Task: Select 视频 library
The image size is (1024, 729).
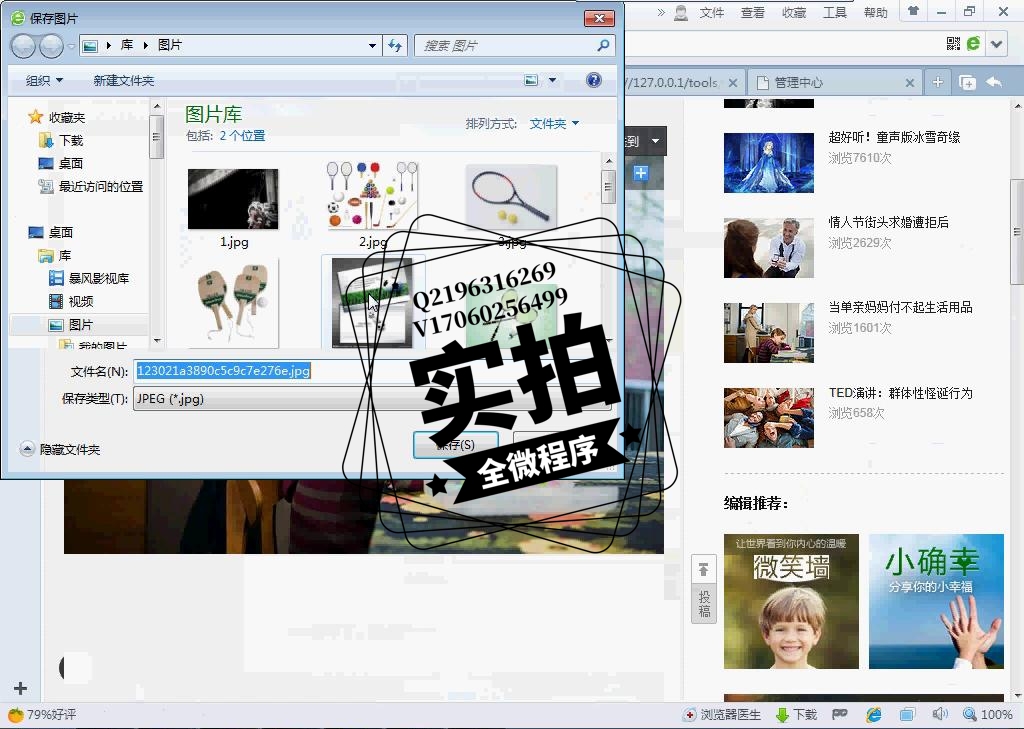Action: [80, 301]
